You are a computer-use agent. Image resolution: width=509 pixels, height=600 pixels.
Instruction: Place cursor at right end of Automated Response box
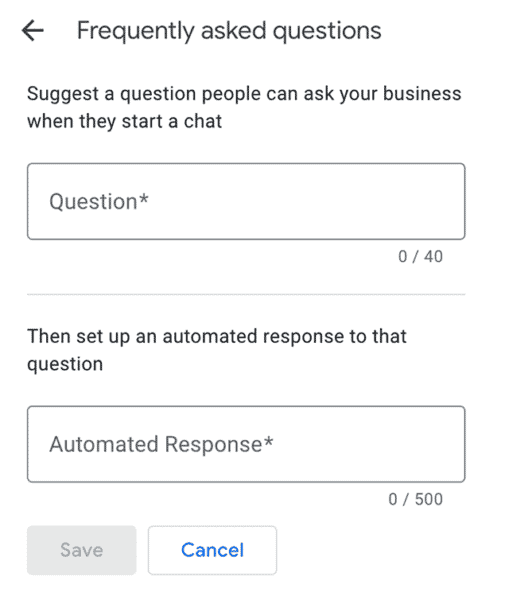coord(454,444)
